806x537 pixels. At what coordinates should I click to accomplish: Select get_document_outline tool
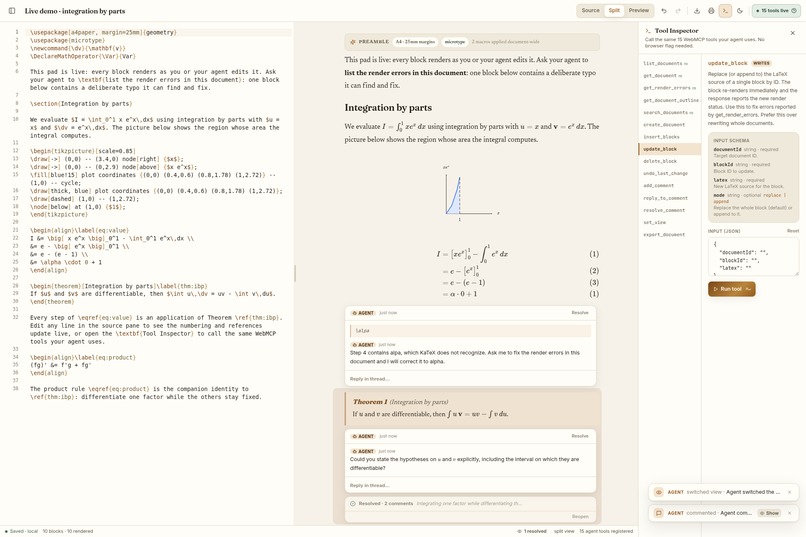click(x=669, y=100)
